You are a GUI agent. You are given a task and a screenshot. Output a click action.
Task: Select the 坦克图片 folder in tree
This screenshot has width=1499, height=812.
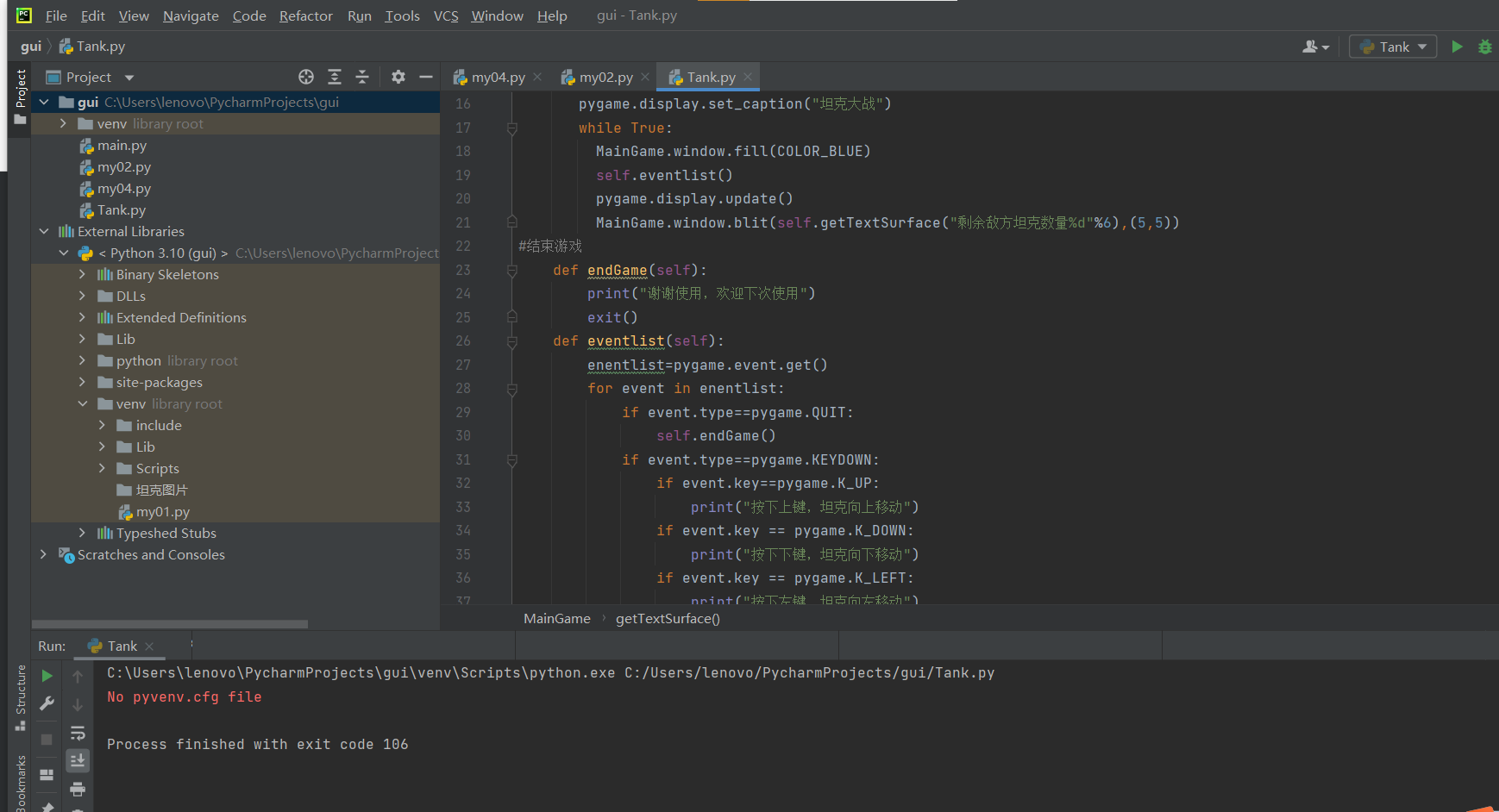(161, 490)
